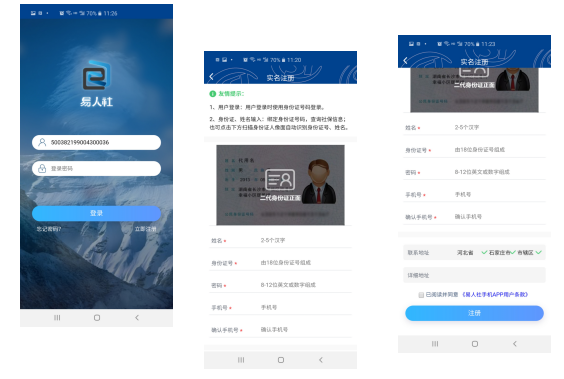The height and width of the screenshot is (379, 564).
Task: Focus 身份证号 field on the 11:20 screen
Action: (280, 263)
